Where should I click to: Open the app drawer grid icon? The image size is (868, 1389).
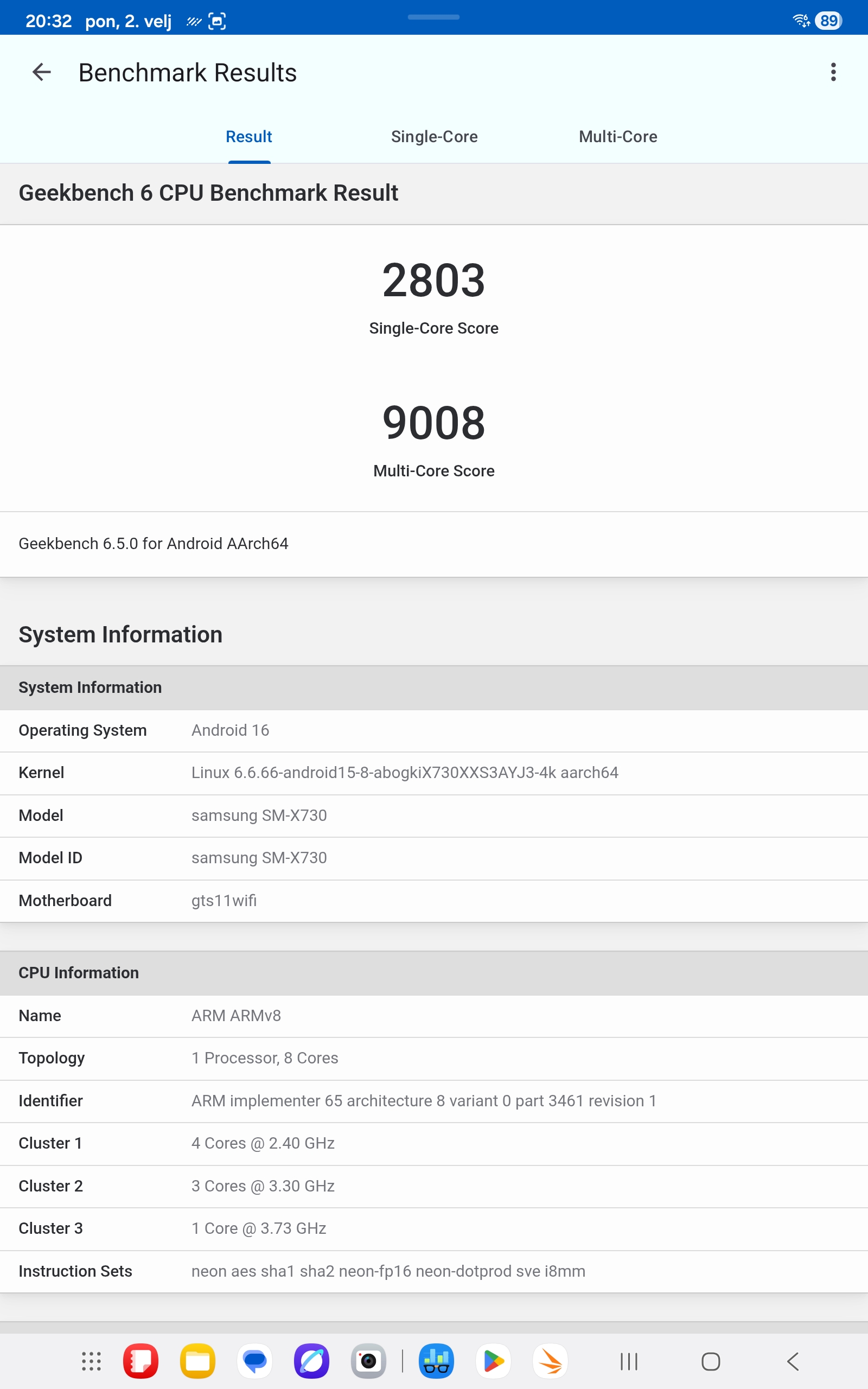(x=91, y=1361)
